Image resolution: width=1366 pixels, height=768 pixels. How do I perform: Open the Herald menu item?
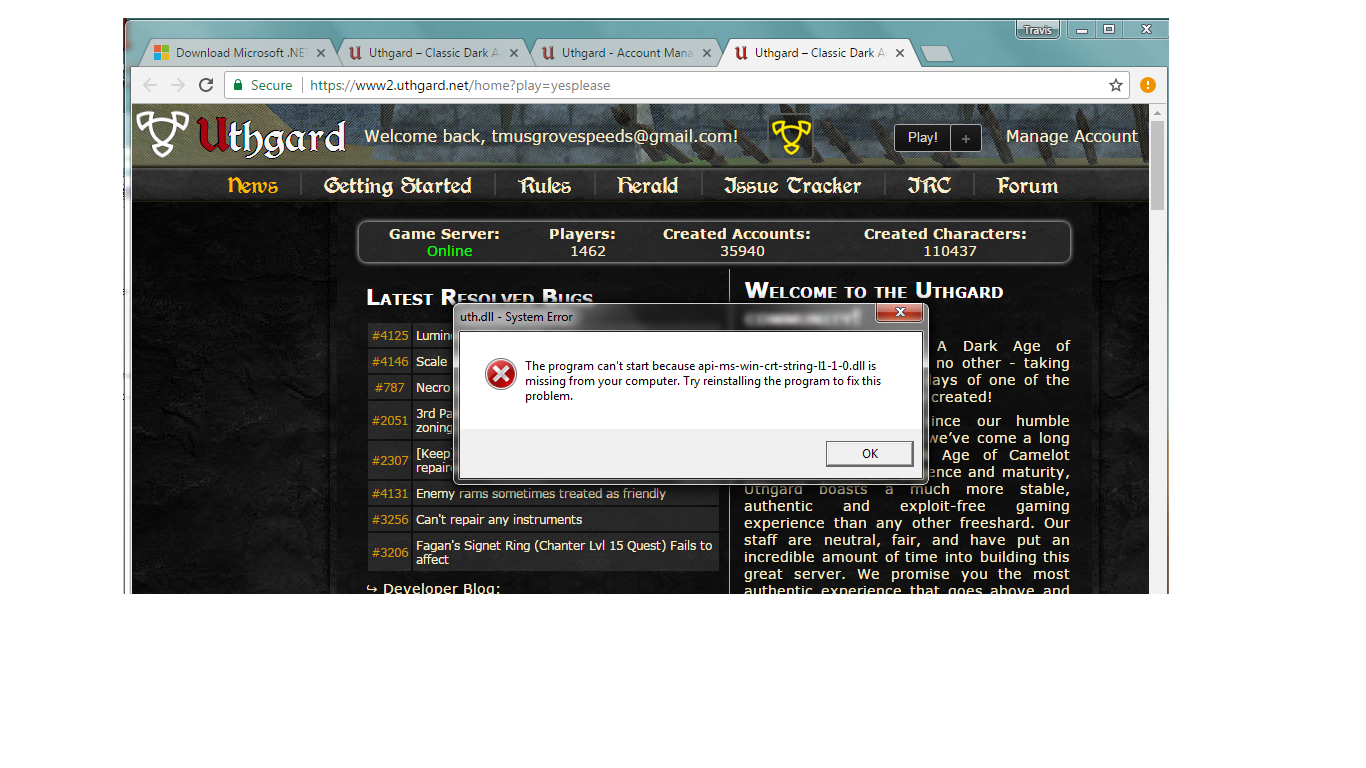647,185
